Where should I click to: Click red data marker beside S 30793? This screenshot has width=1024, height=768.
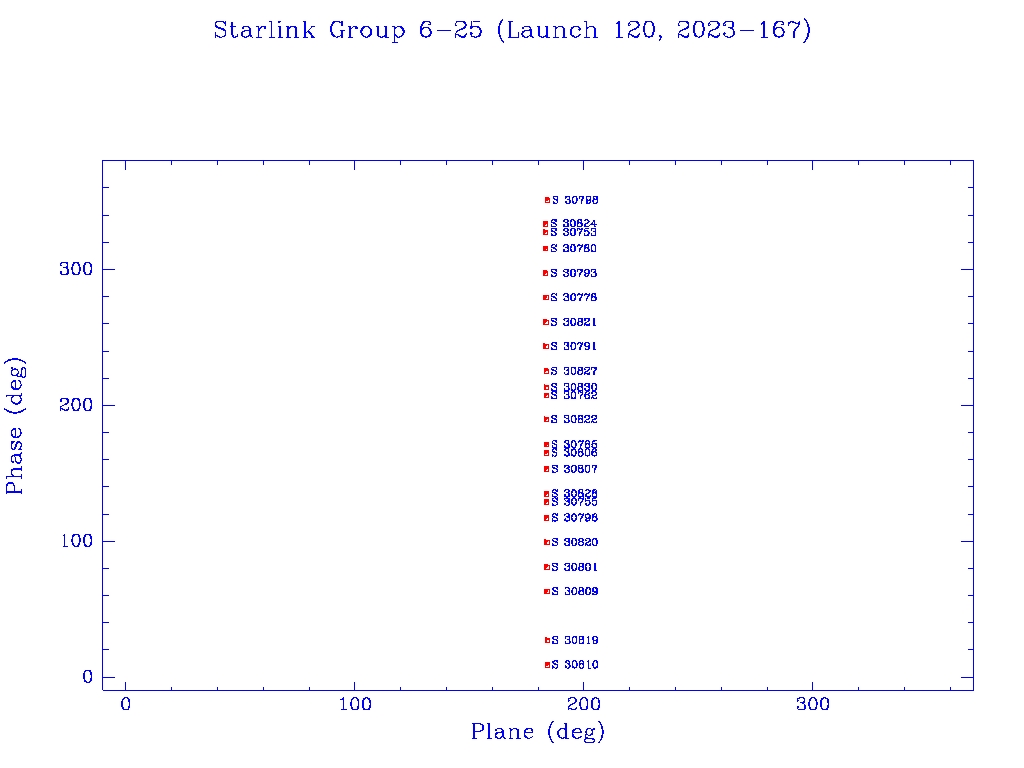tap(545, 273)
